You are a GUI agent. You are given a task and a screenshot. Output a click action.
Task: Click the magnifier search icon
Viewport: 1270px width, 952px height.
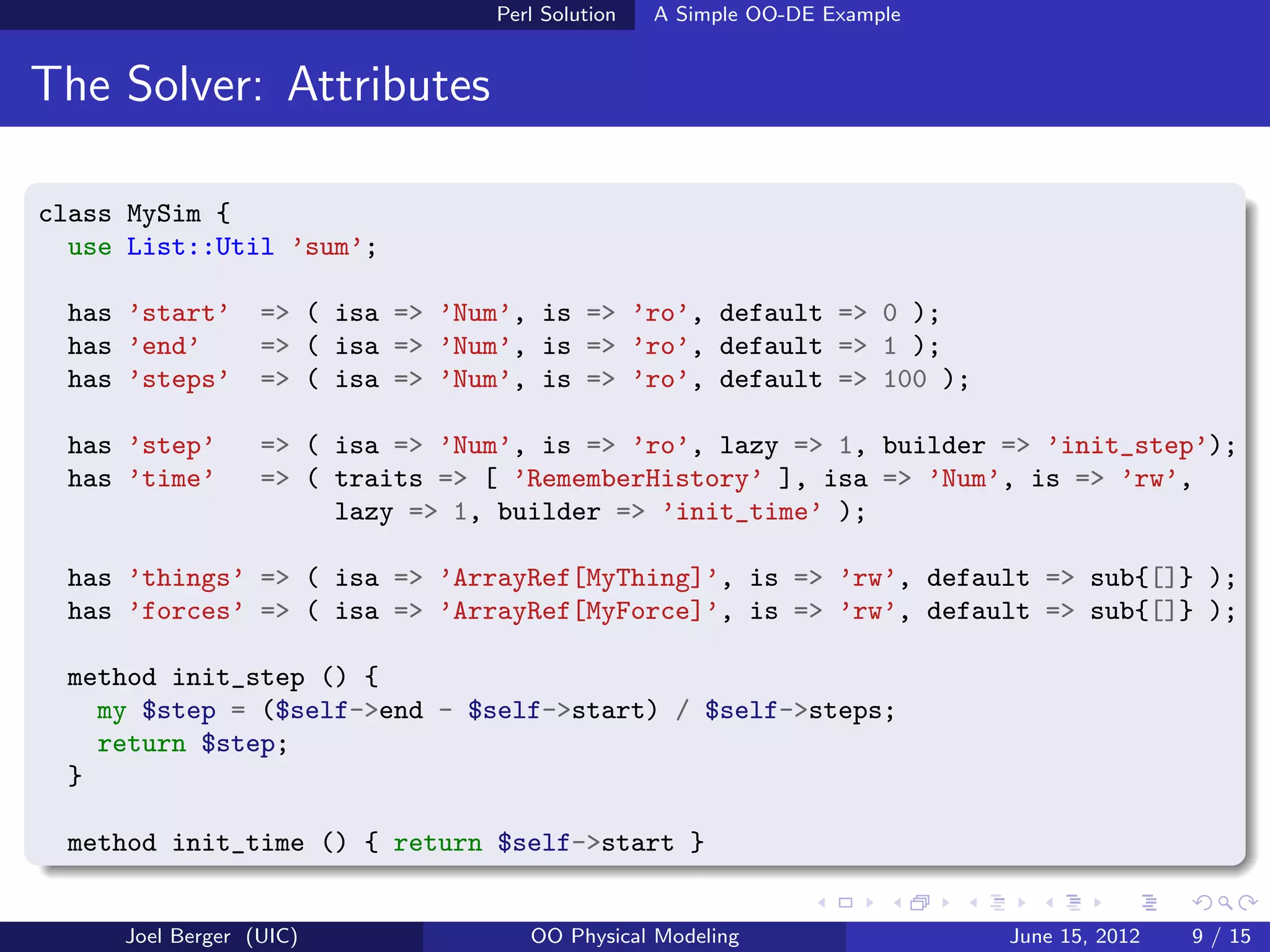(1225, 903)
